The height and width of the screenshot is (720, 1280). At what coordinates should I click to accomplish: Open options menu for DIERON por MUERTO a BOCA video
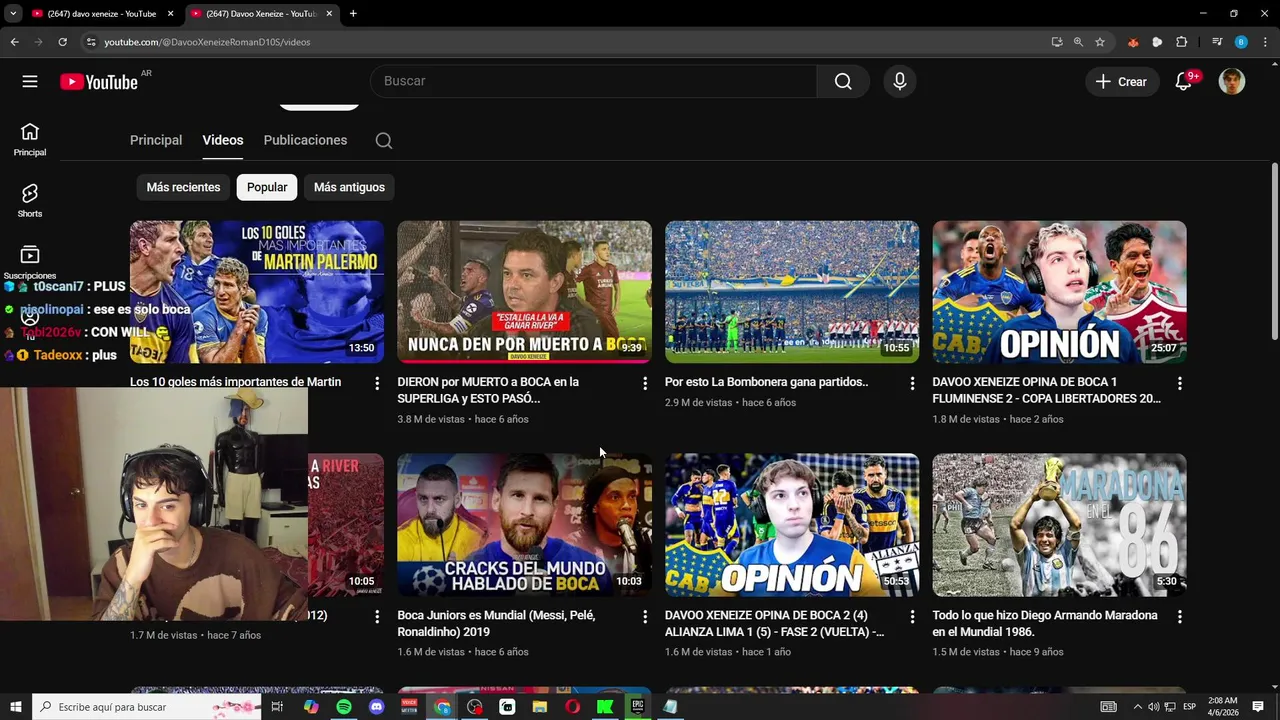click(x=645, y=383)
